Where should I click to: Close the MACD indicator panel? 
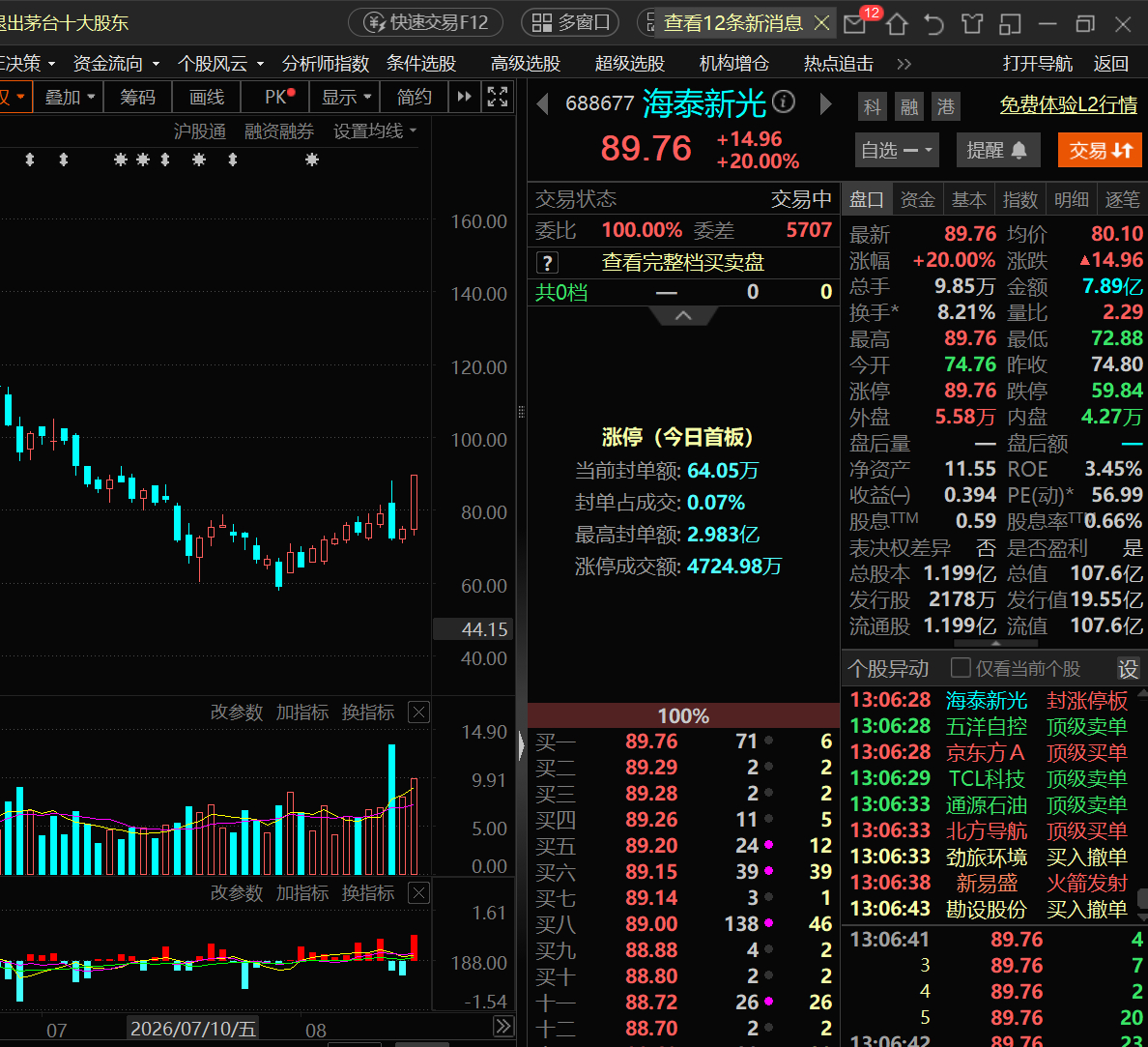418,893
